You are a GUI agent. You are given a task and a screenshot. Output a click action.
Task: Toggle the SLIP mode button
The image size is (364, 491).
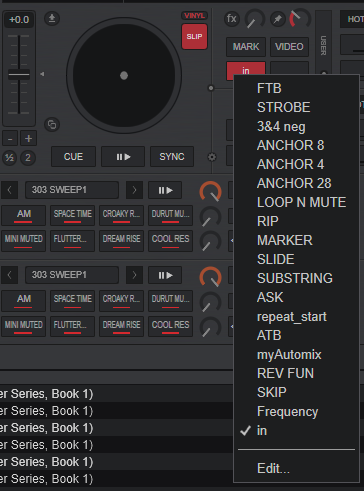[x=194, y=36]
